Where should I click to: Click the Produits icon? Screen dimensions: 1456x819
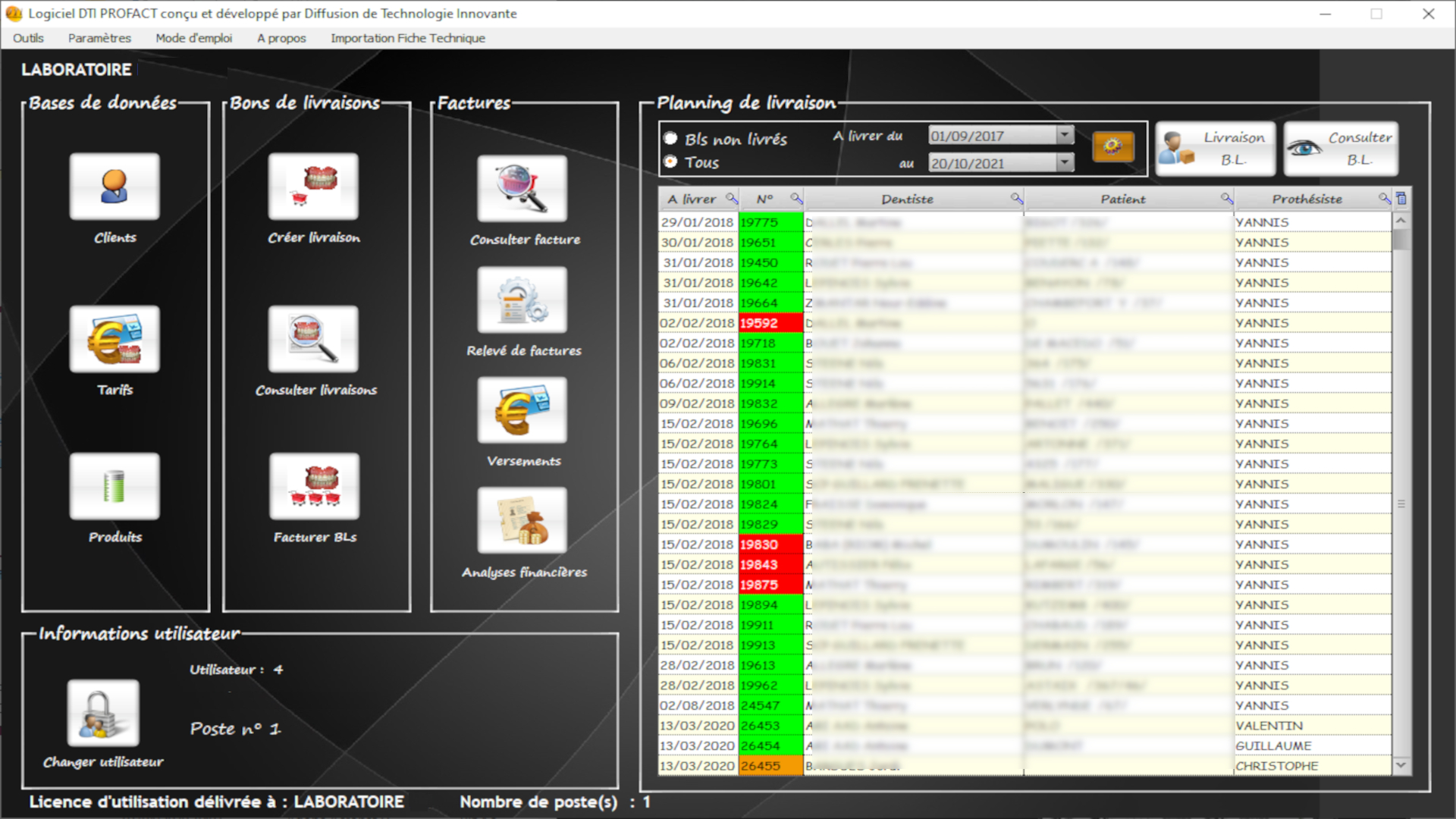click(x=115, y=486)
